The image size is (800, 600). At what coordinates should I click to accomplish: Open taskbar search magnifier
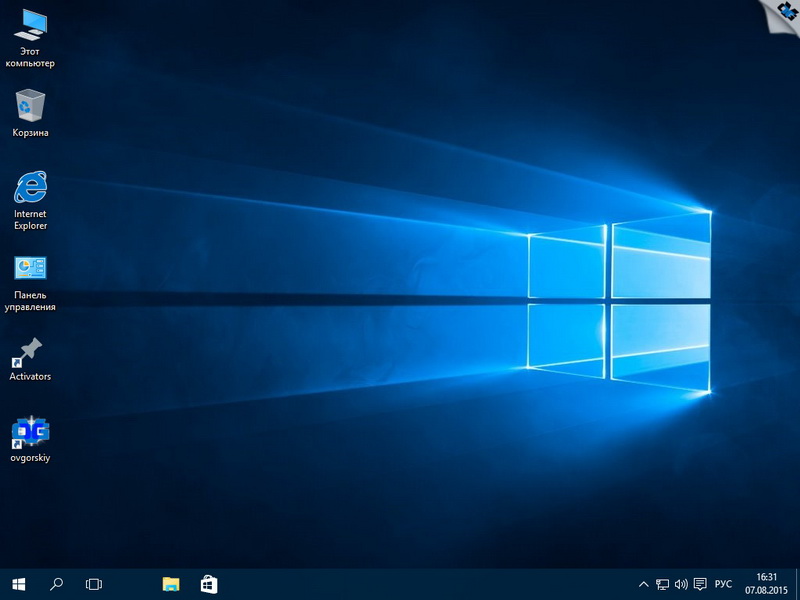pyautogui.click(x=56, y=584)
